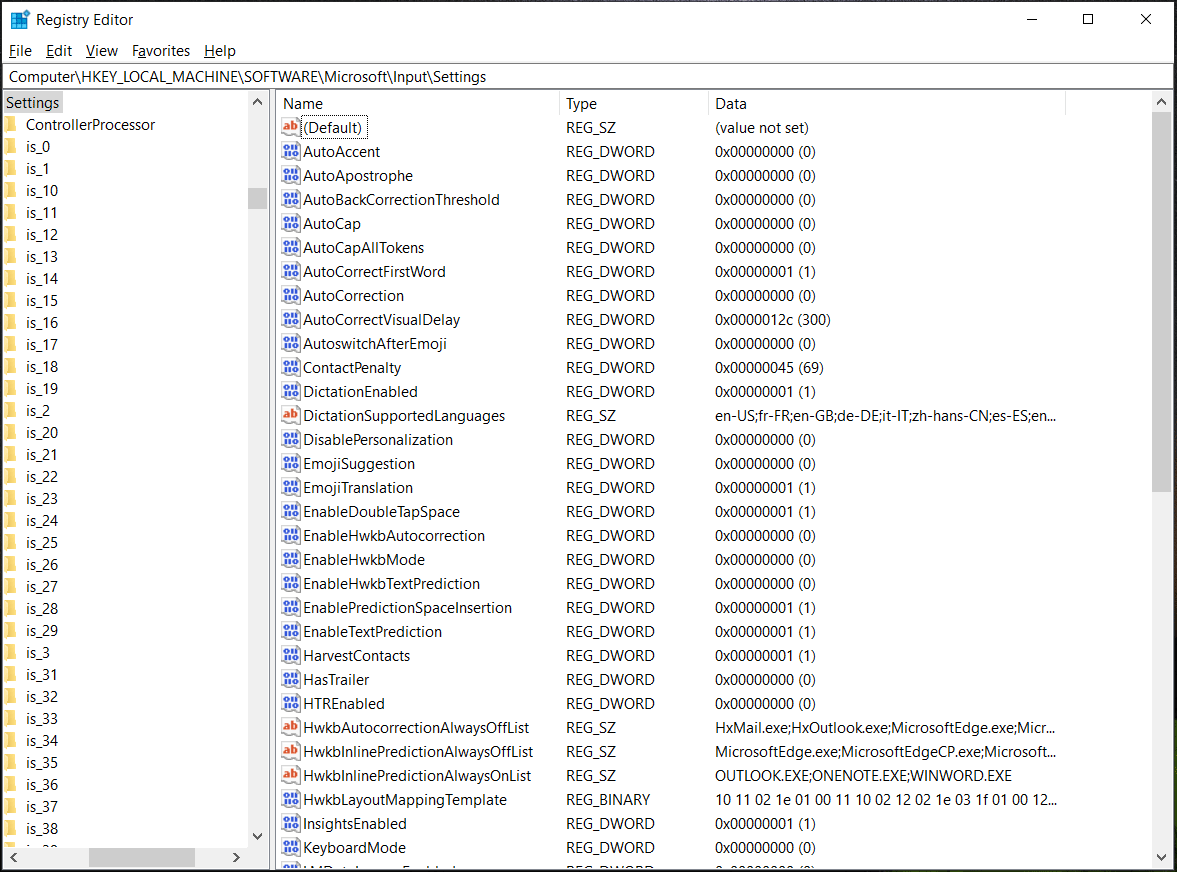Click the tree pane scroll left arrow
Screen dimensions: 1177x872
pyautogui.click(x=14, y=857)
